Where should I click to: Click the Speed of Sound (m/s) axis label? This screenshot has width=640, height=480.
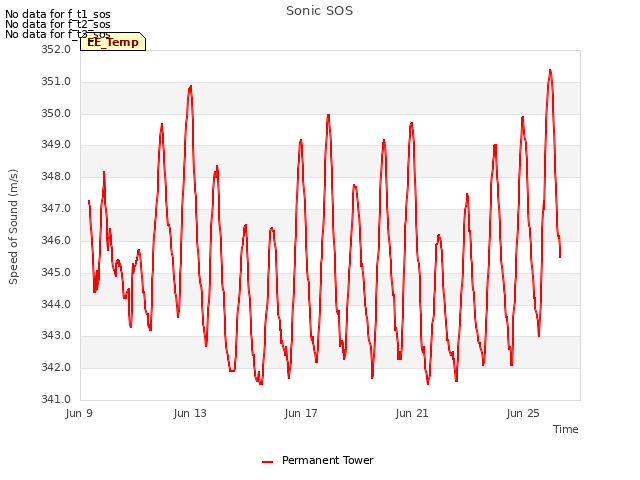pos(13,227)
